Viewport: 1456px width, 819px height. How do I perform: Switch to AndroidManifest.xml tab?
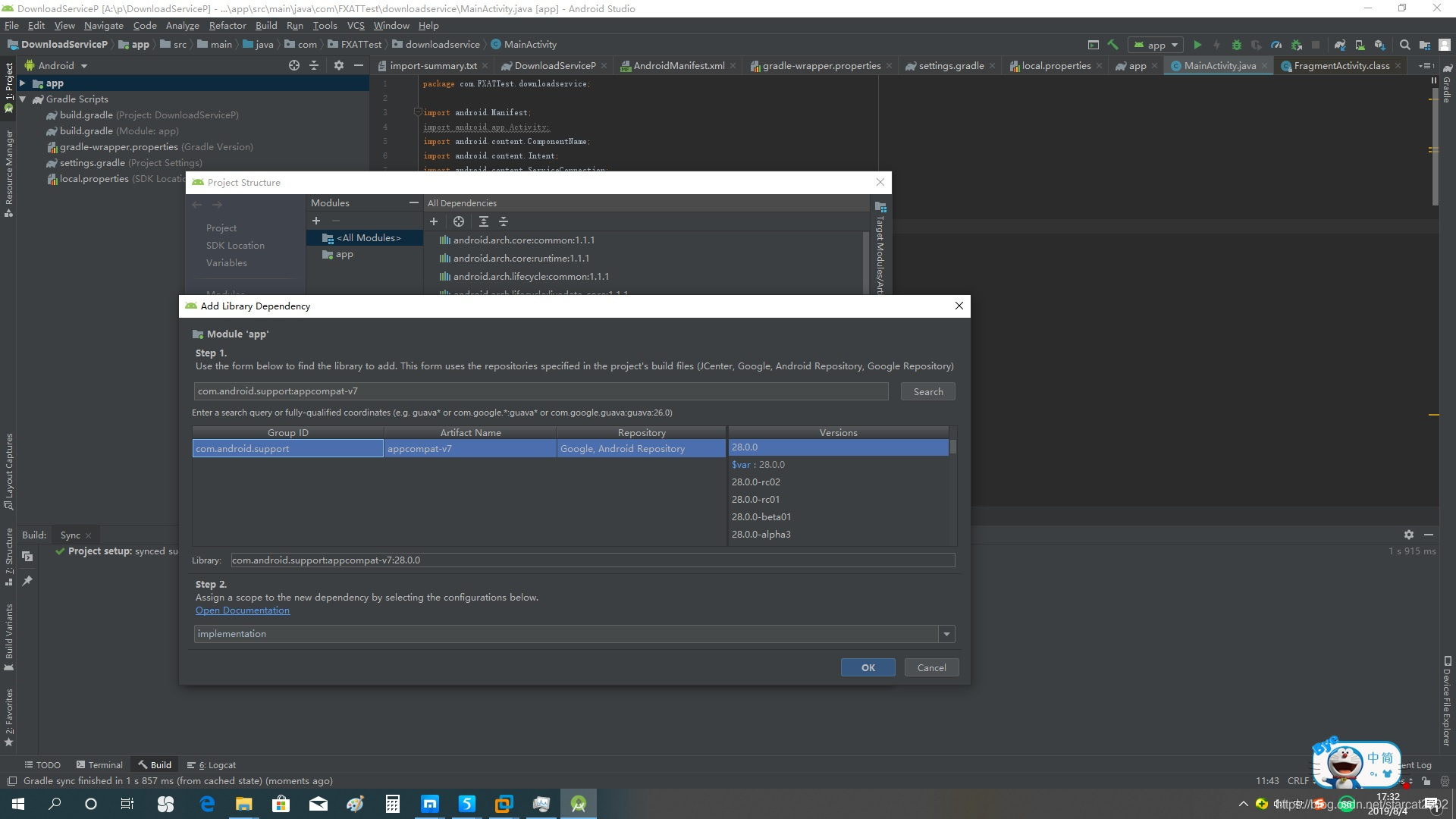point(678,65)
